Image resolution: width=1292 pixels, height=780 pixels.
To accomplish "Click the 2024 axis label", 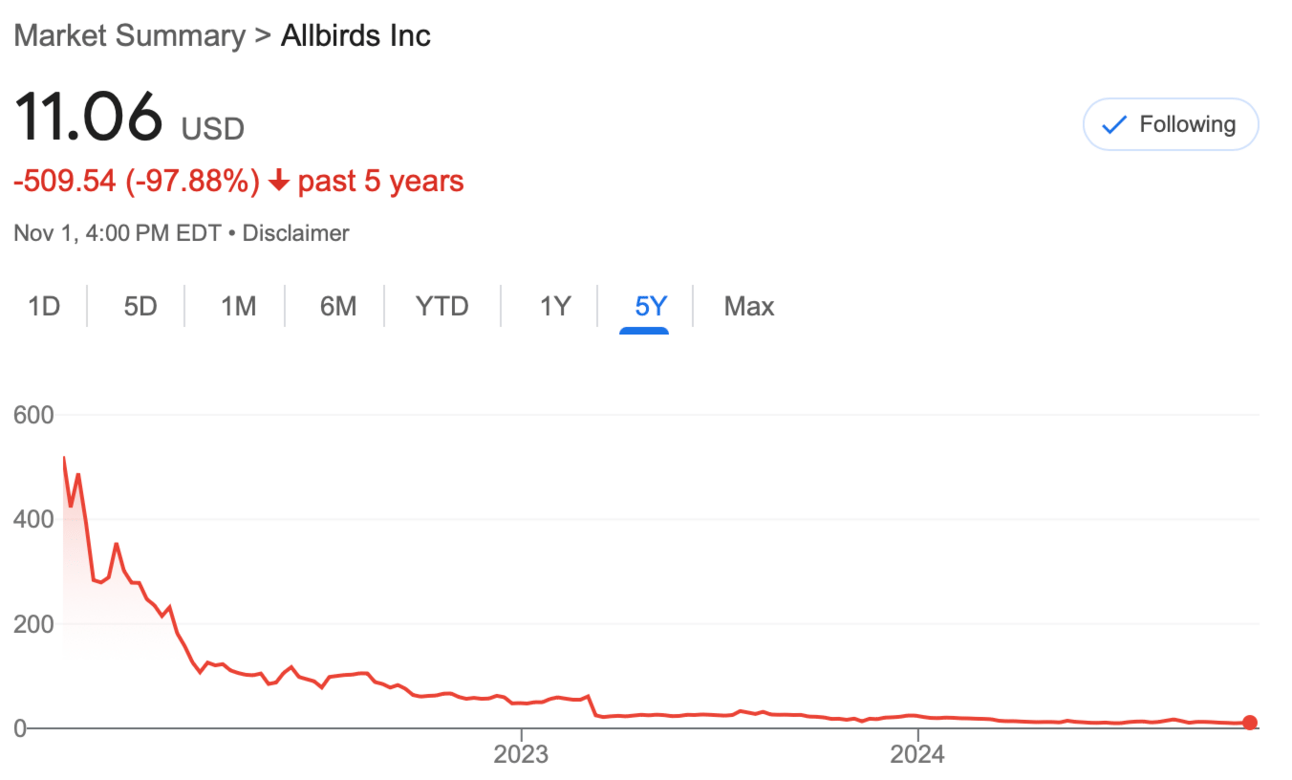I will pyautogui.click(x=919, y=754).
